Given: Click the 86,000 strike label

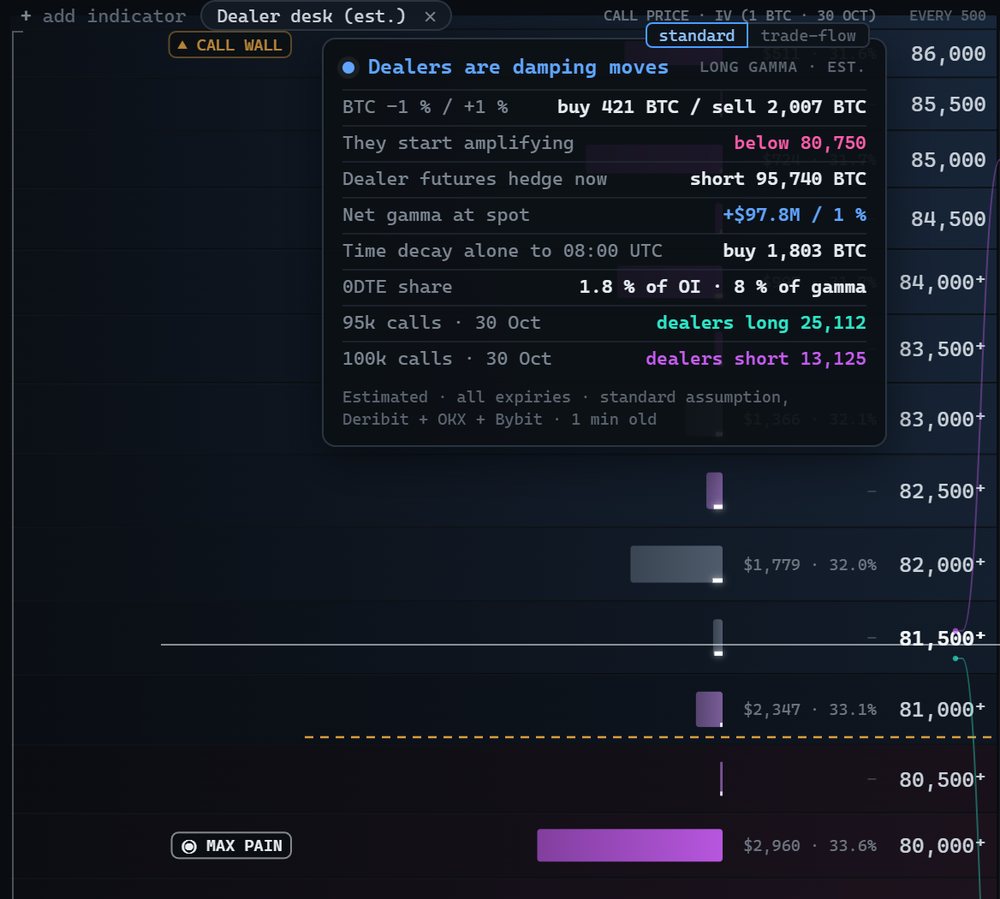Looking at the screenshot, I should pyautogui.click(x=948, y=54).
